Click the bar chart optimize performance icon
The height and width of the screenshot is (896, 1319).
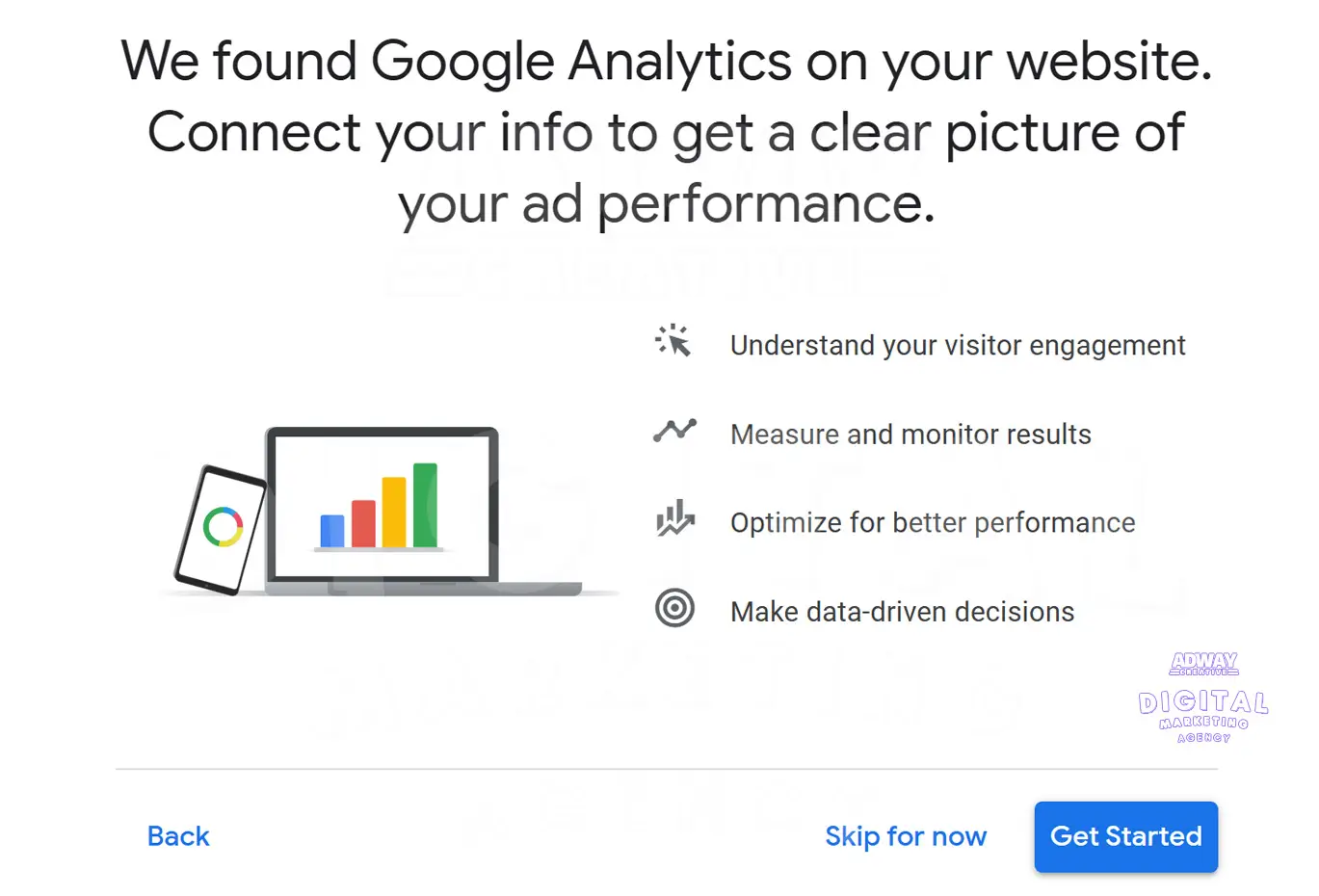click(x=675, y=520)
